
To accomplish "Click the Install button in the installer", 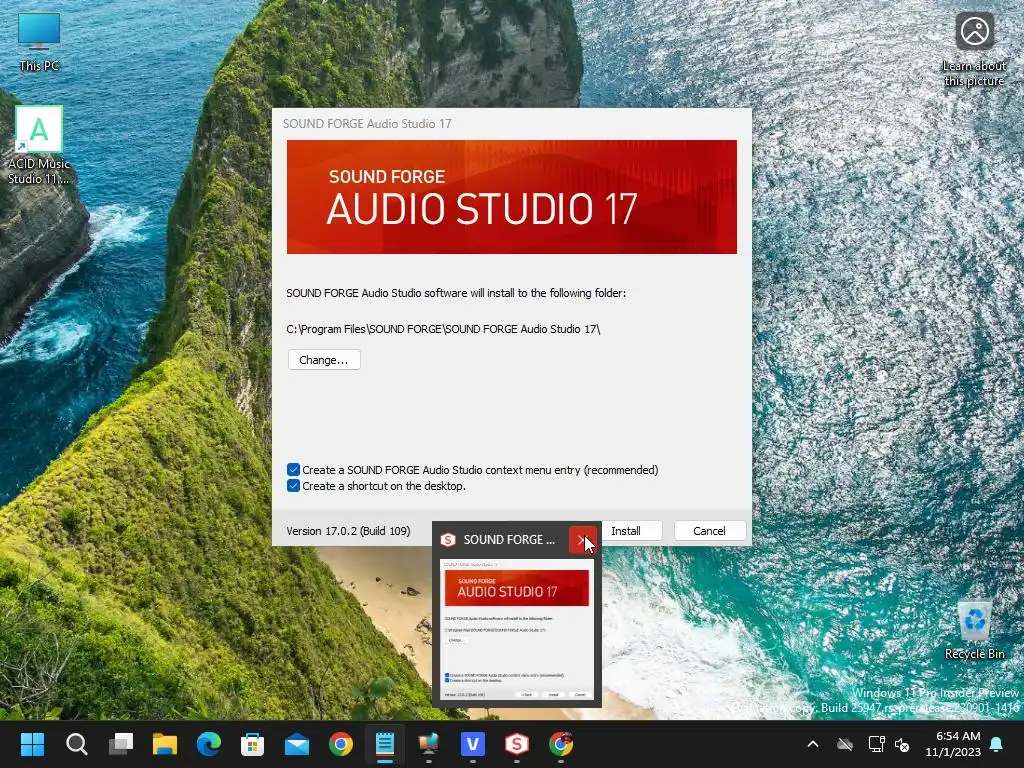I will (x=630, y=531).
